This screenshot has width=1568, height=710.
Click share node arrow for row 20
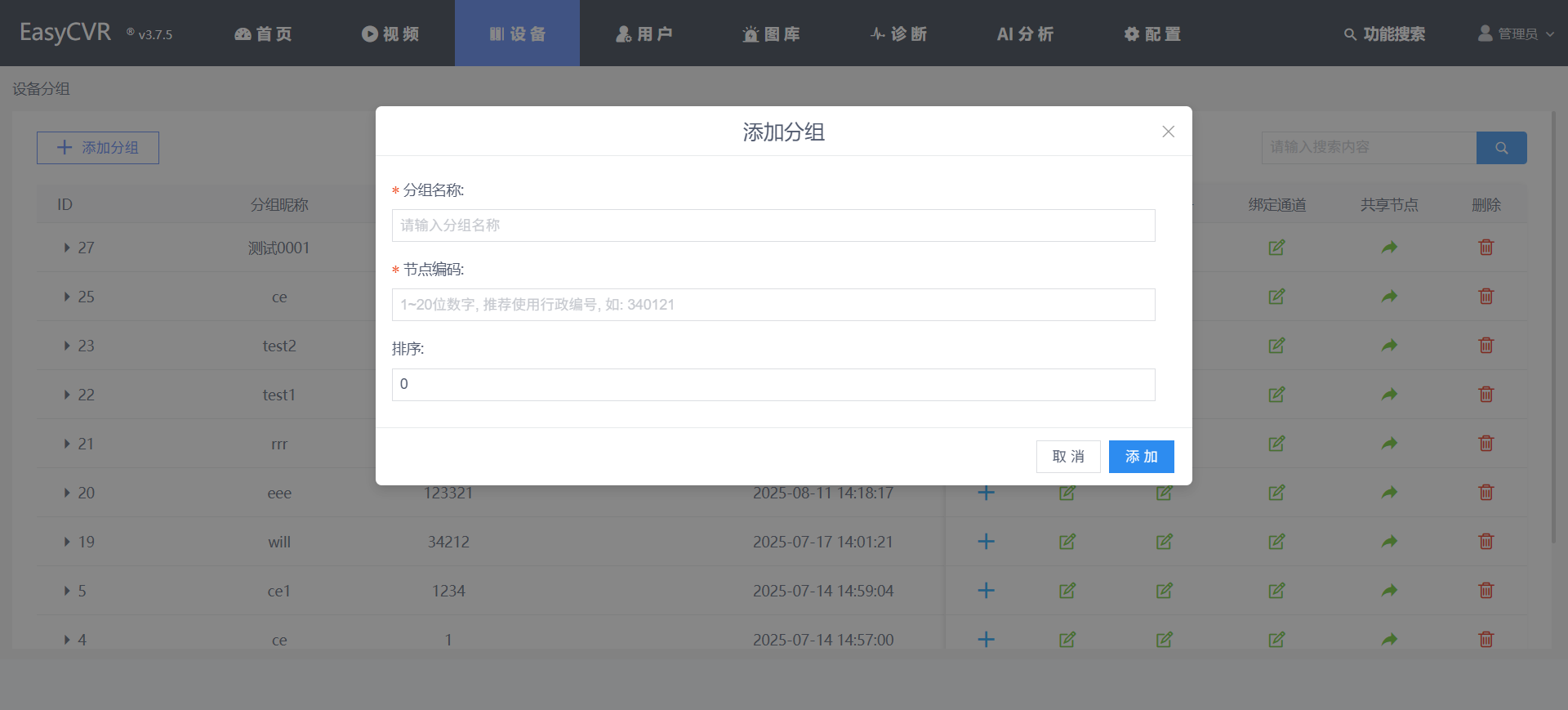pyautogui.click(x=1389, y=493)
